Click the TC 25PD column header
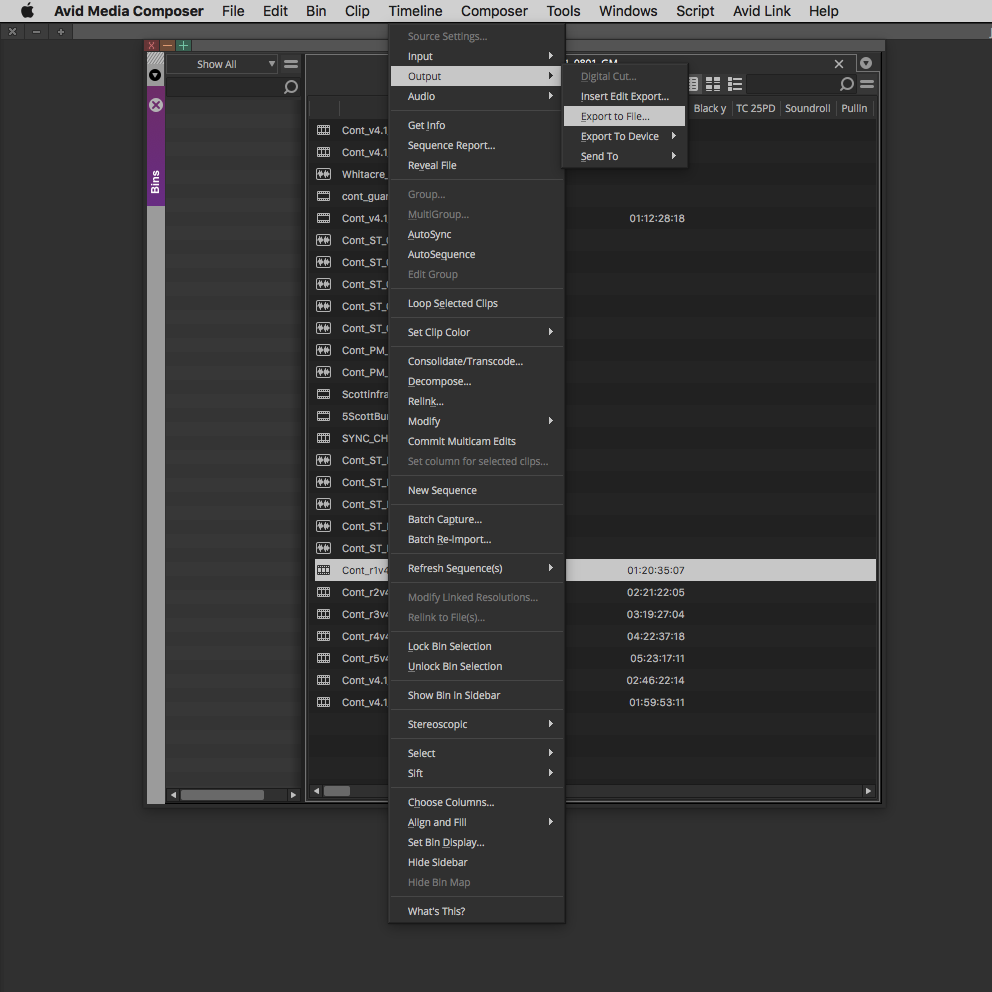 755,108
